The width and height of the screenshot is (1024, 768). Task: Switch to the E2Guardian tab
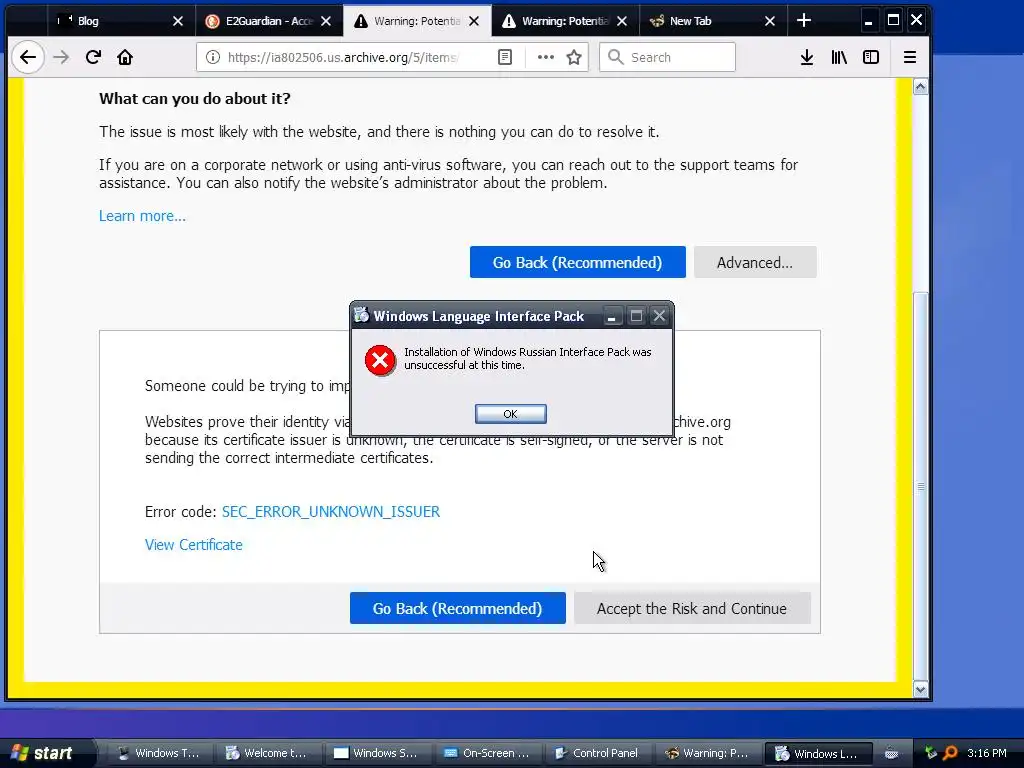point(268,21)
